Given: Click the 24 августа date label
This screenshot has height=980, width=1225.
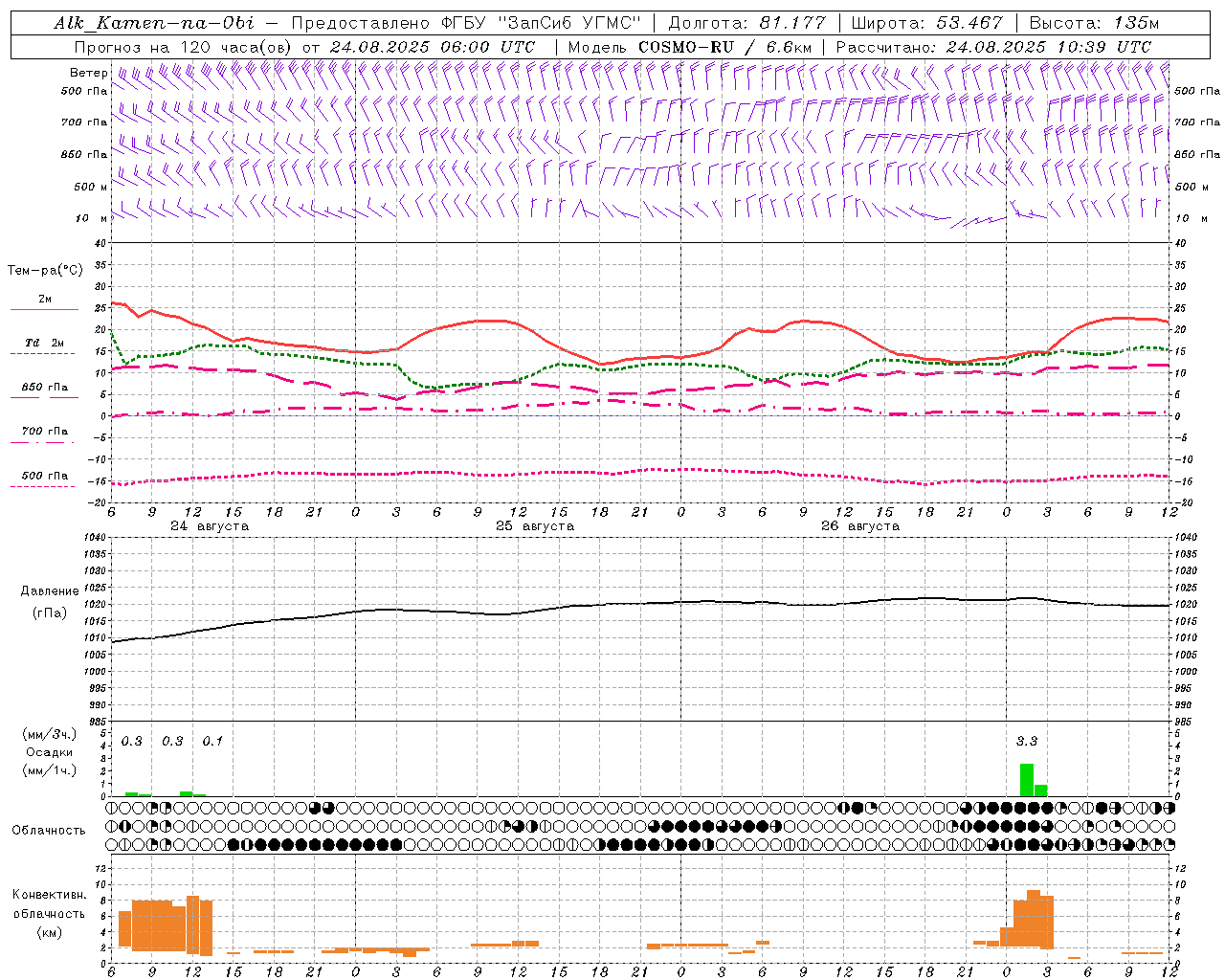Looking at the screenshot, I should (x=209, y=526).
